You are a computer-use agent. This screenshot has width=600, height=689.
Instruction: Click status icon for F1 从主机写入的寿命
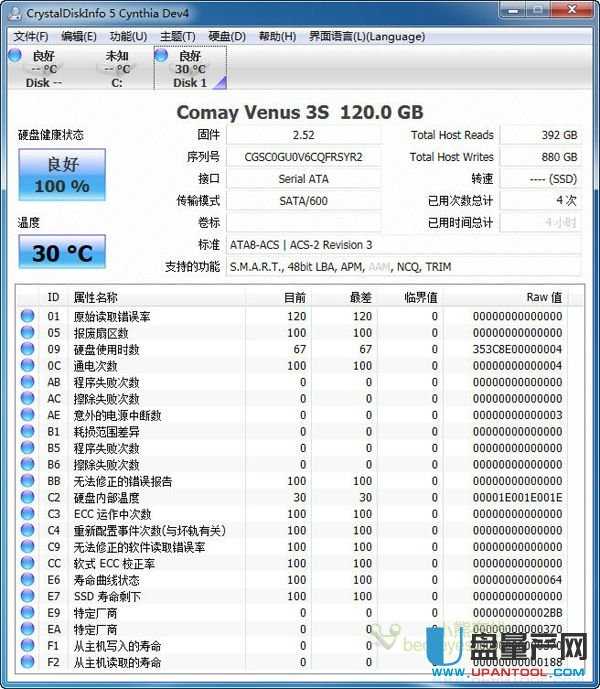point(27,645)
